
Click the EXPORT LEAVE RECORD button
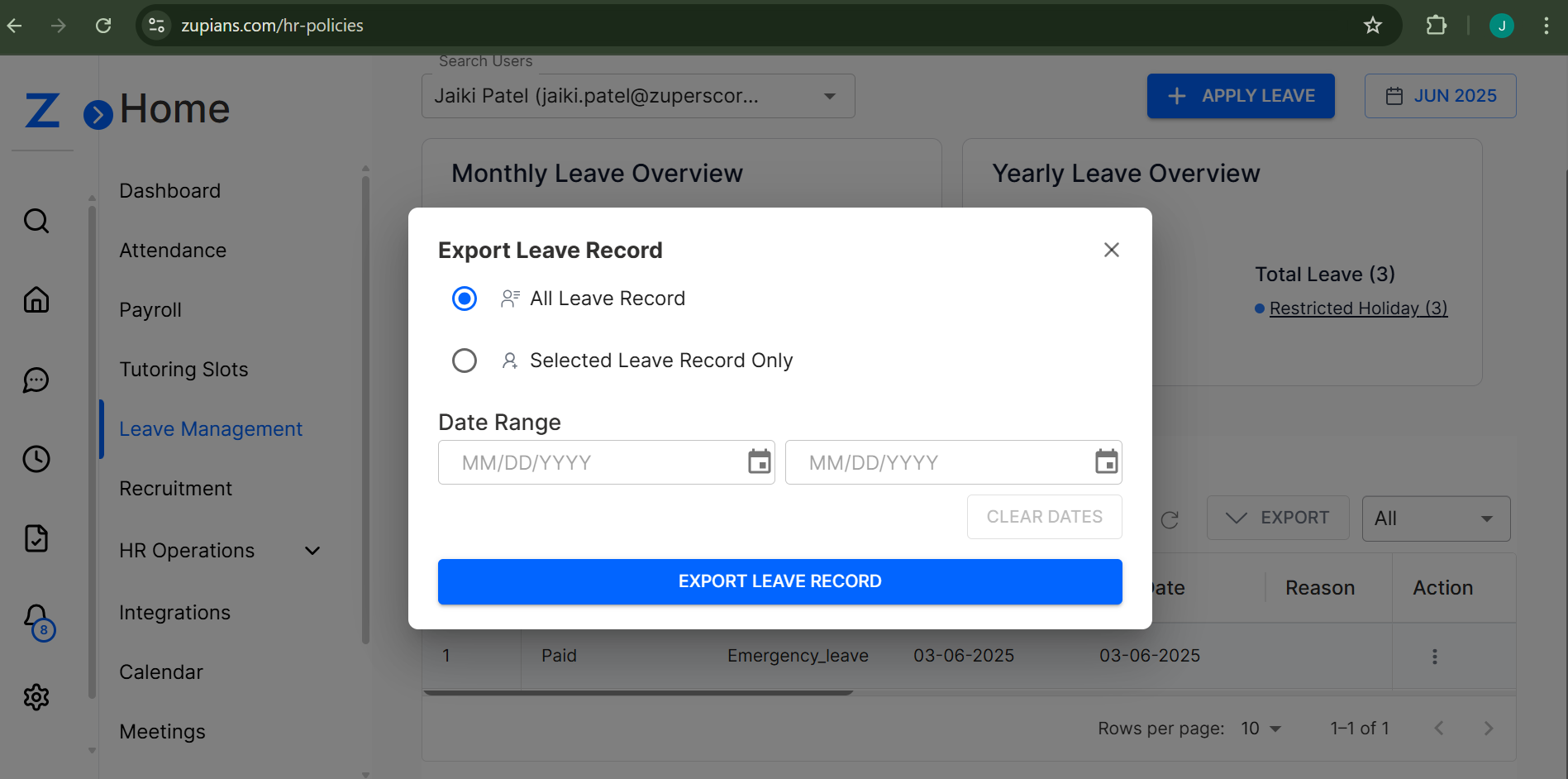(779, 581)
